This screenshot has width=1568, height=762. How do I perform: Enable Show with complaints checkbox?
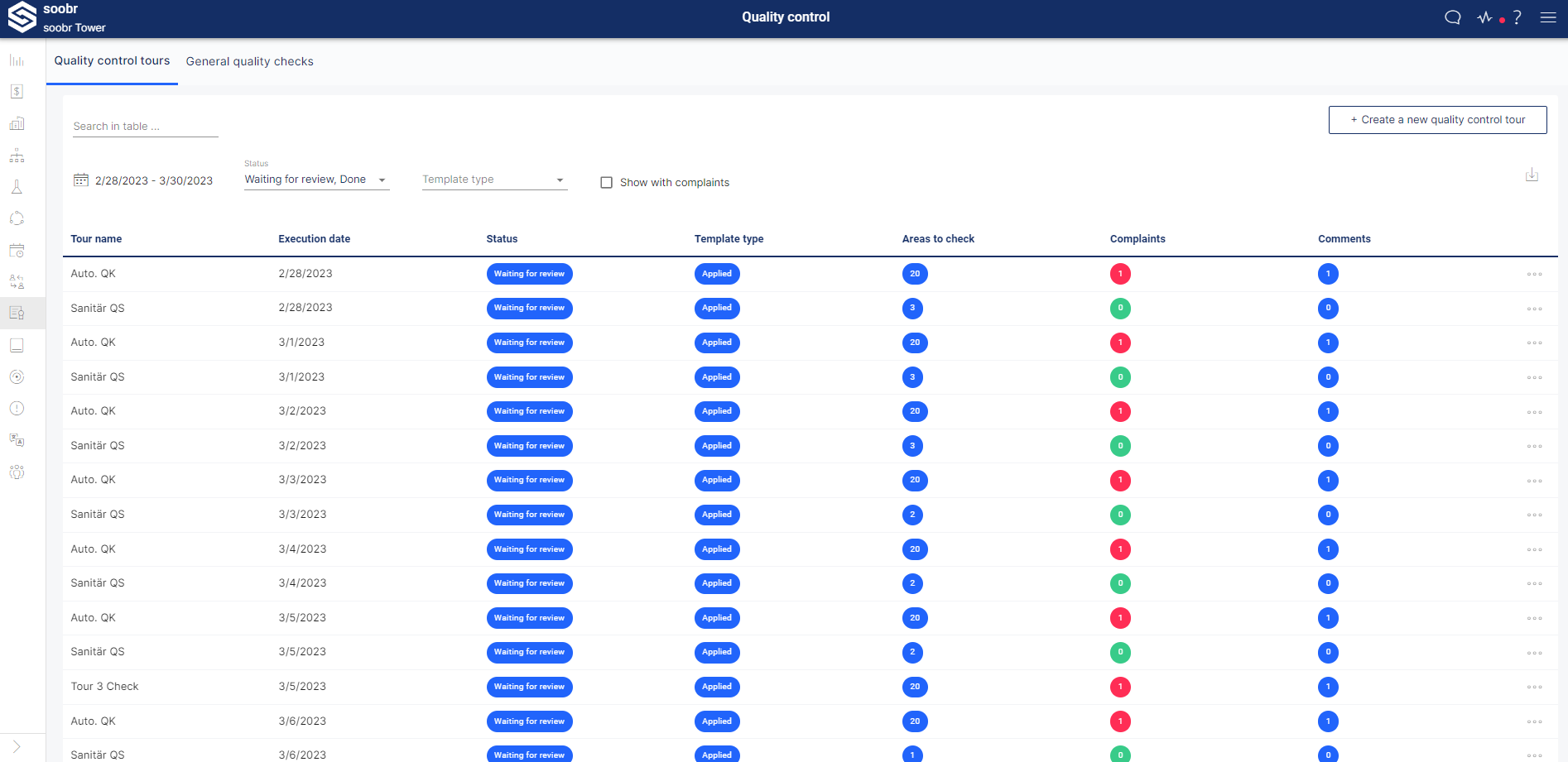(606, 183)
